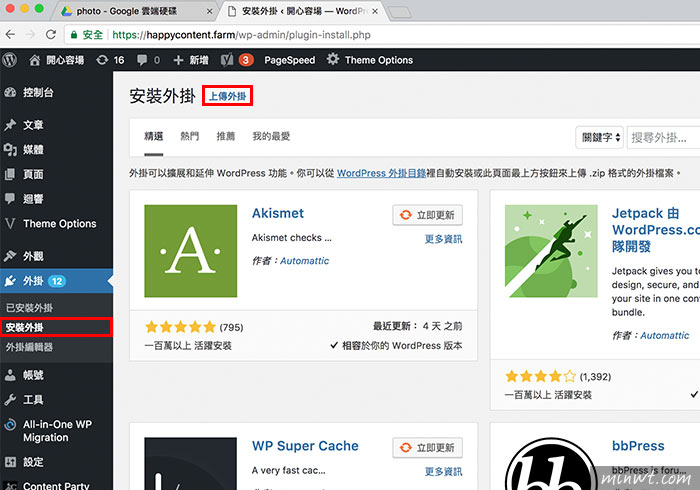Image resolution: width=700 pixels, height=490 pixels.
Task: Open 開心容場 site name in admin bar
Action: pos(65,60)
